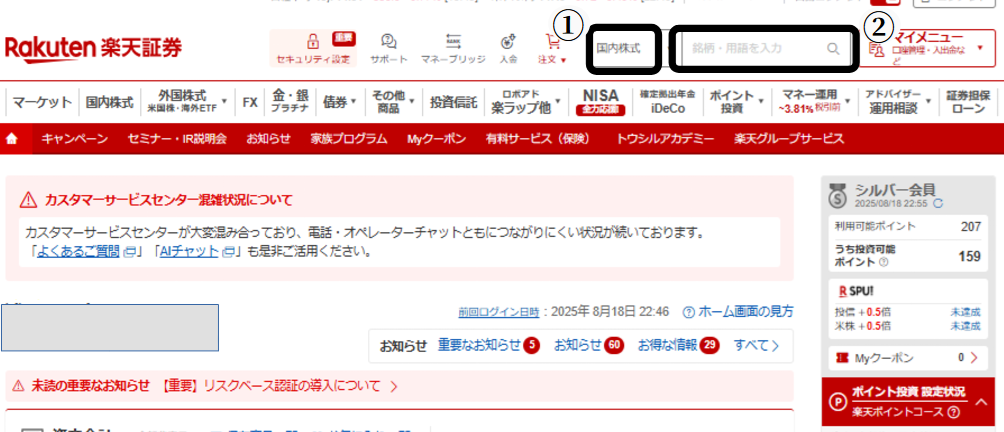This screenshot has height=432, width=1004.
Task: Click 未達成 link for 米株 +0.5倍
Action: pos(965,326)
